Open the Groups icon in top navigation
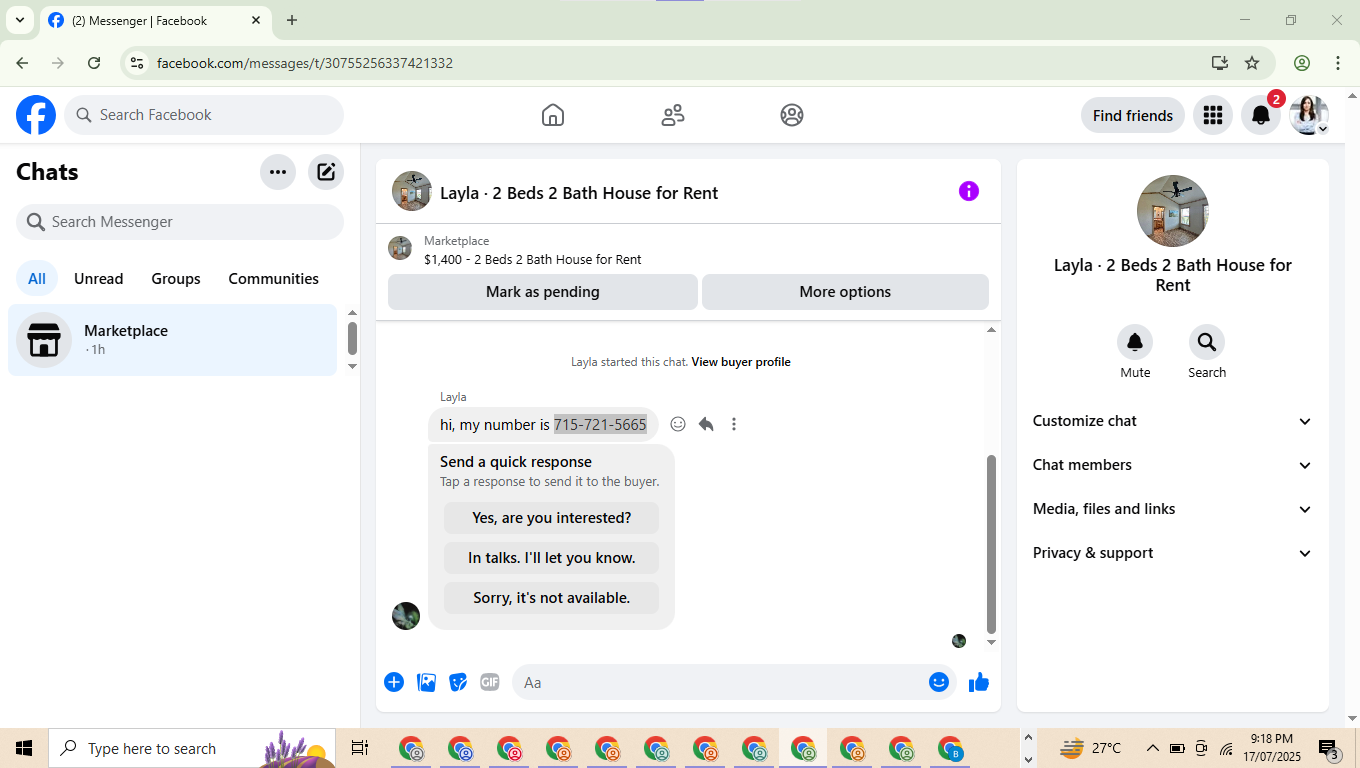Screen dimensions: 1360x768 792,115
